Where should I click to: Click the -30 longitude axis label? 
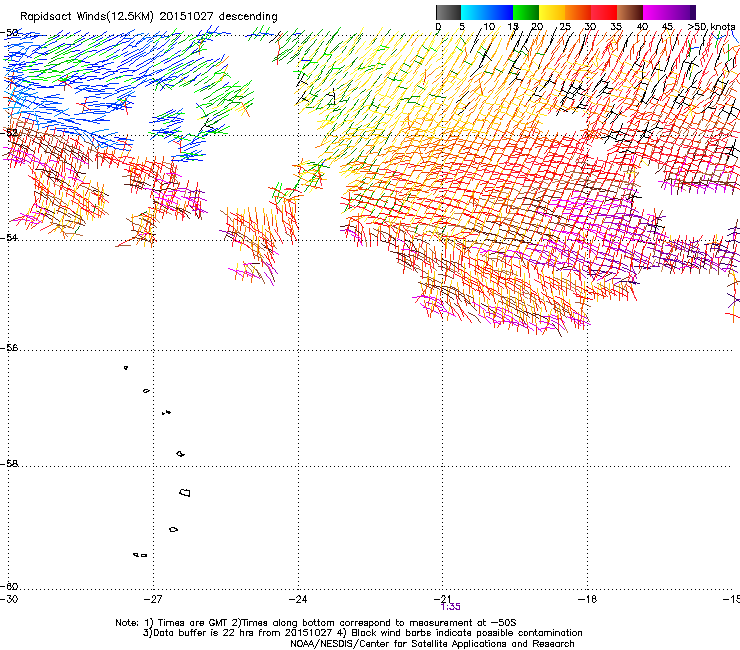8,599
